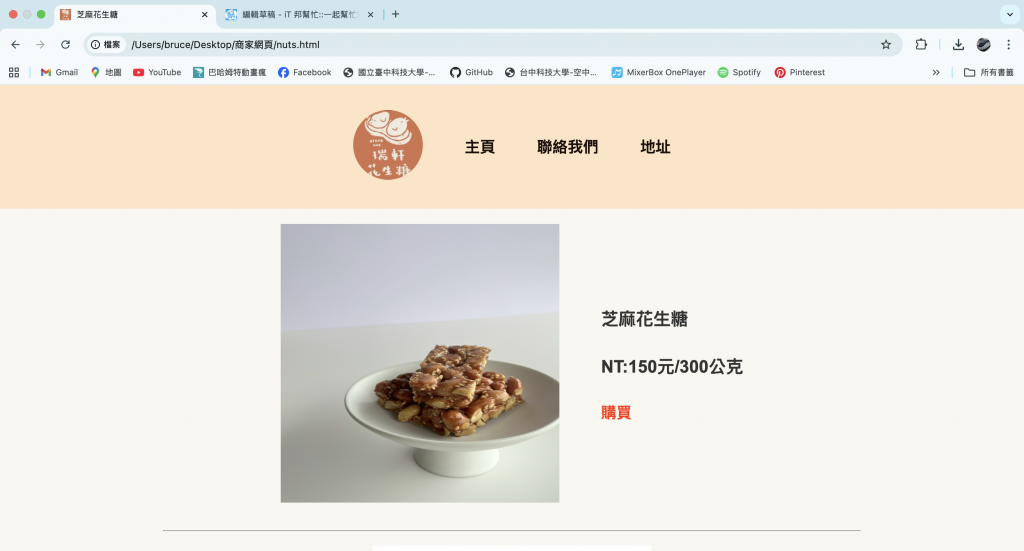This screenshot has height=551, width=1024.
Task: Open the downloads icon in toolbar
Action: tap(958, 44)
